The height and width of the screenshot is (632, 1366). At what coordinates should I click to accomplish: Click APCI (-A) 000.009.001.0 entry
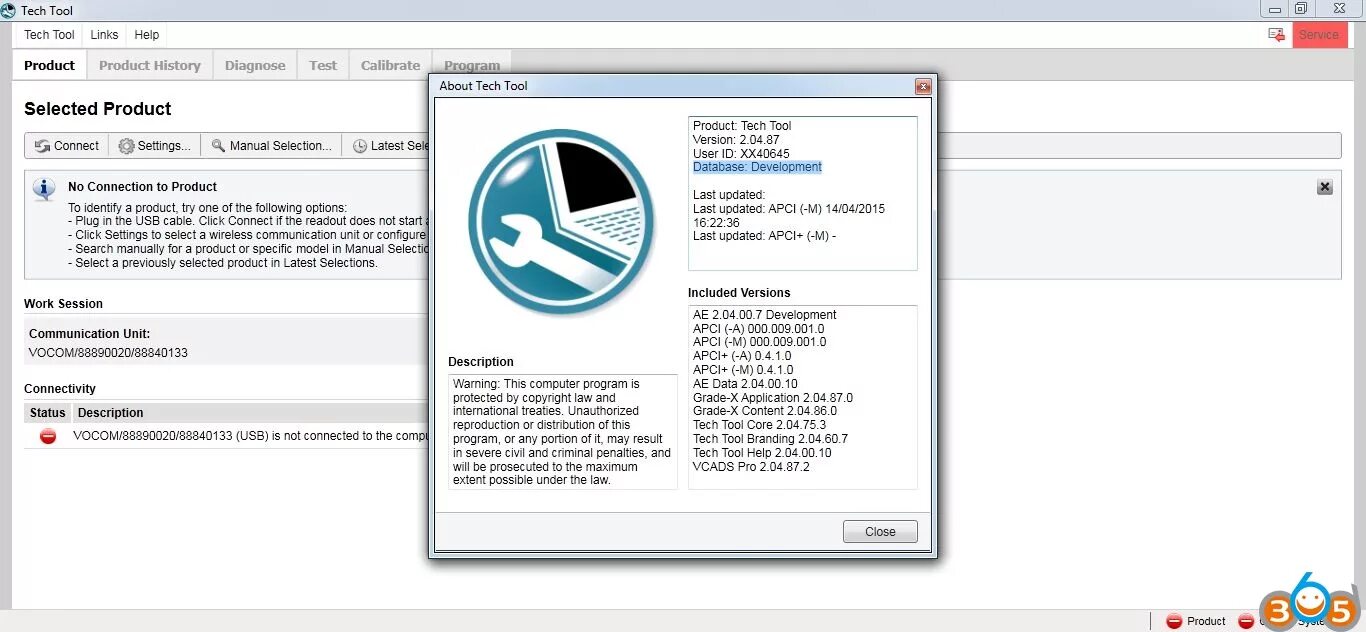[759, 328]
